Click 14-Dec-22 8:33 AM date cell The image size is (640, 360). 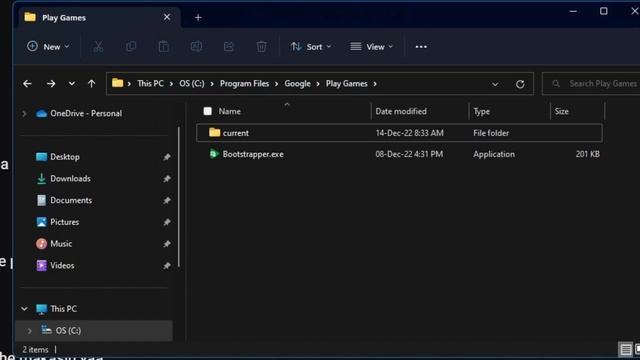[409, 133]
